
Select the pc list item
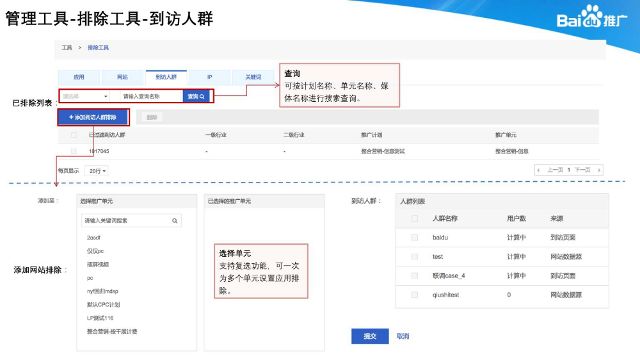(90, 278)
